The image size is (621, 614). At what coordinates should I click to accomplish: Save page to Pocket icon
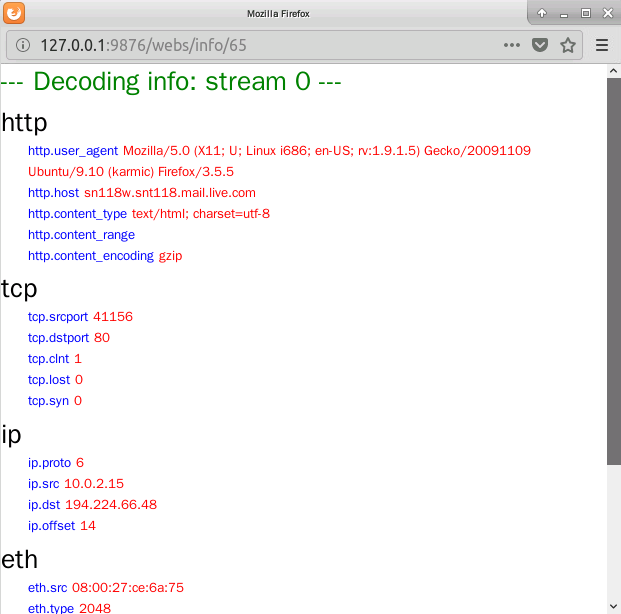(540, 45)
